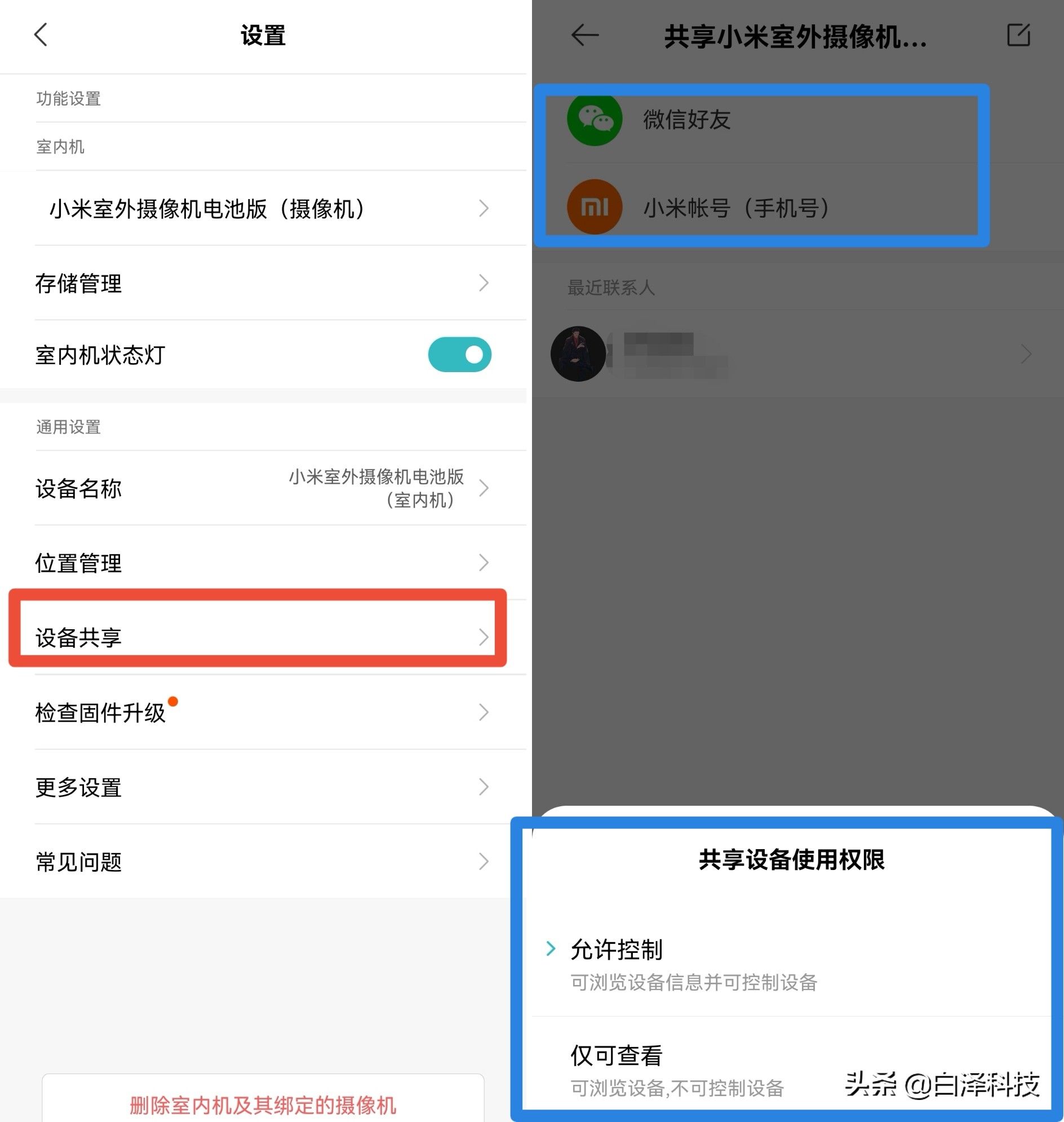Expand 小米室外摄像机电池版（摄像机） entry
The width and height of the screenshot is (1064, 1122).
click(263, 208)
